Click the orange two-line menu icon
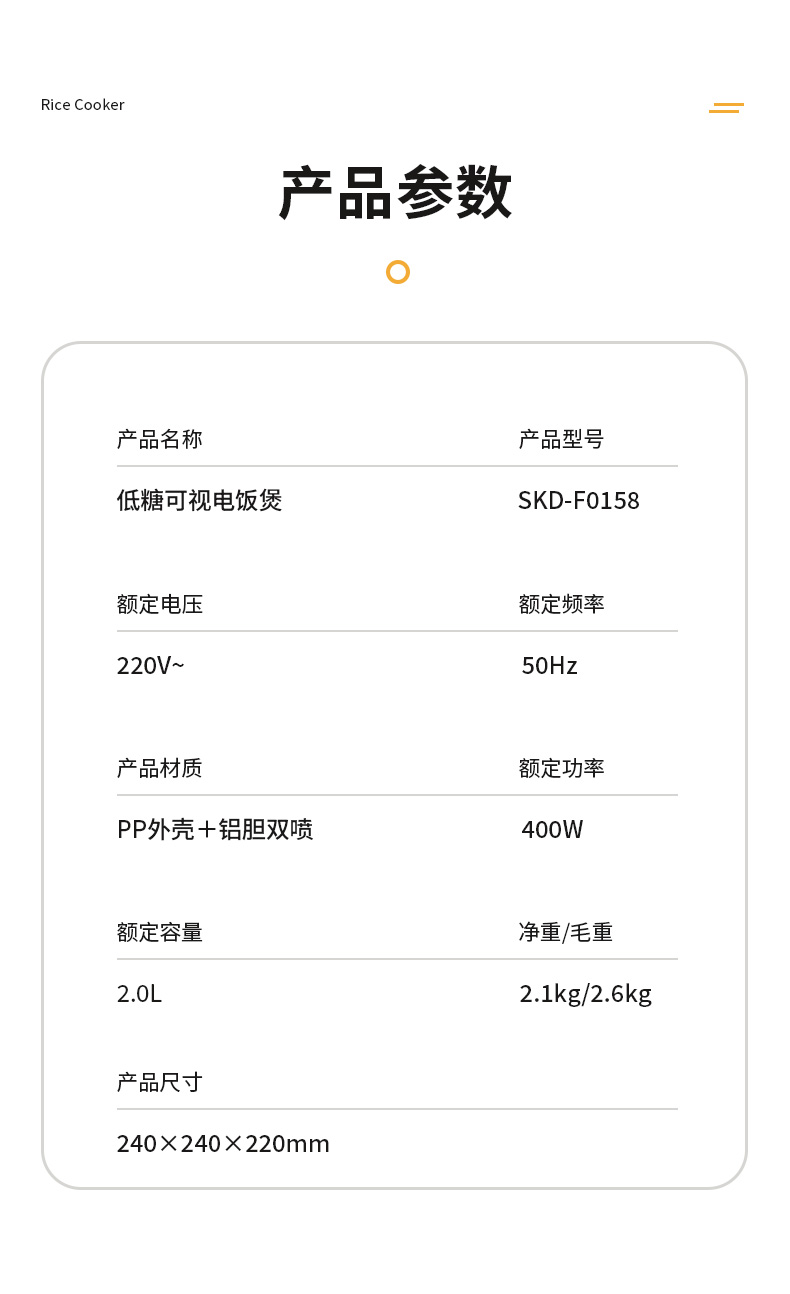 coord(726,108)
